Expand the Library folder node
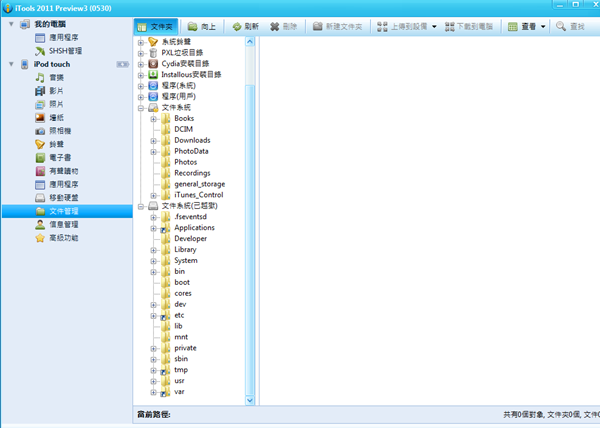 (153, 250)
